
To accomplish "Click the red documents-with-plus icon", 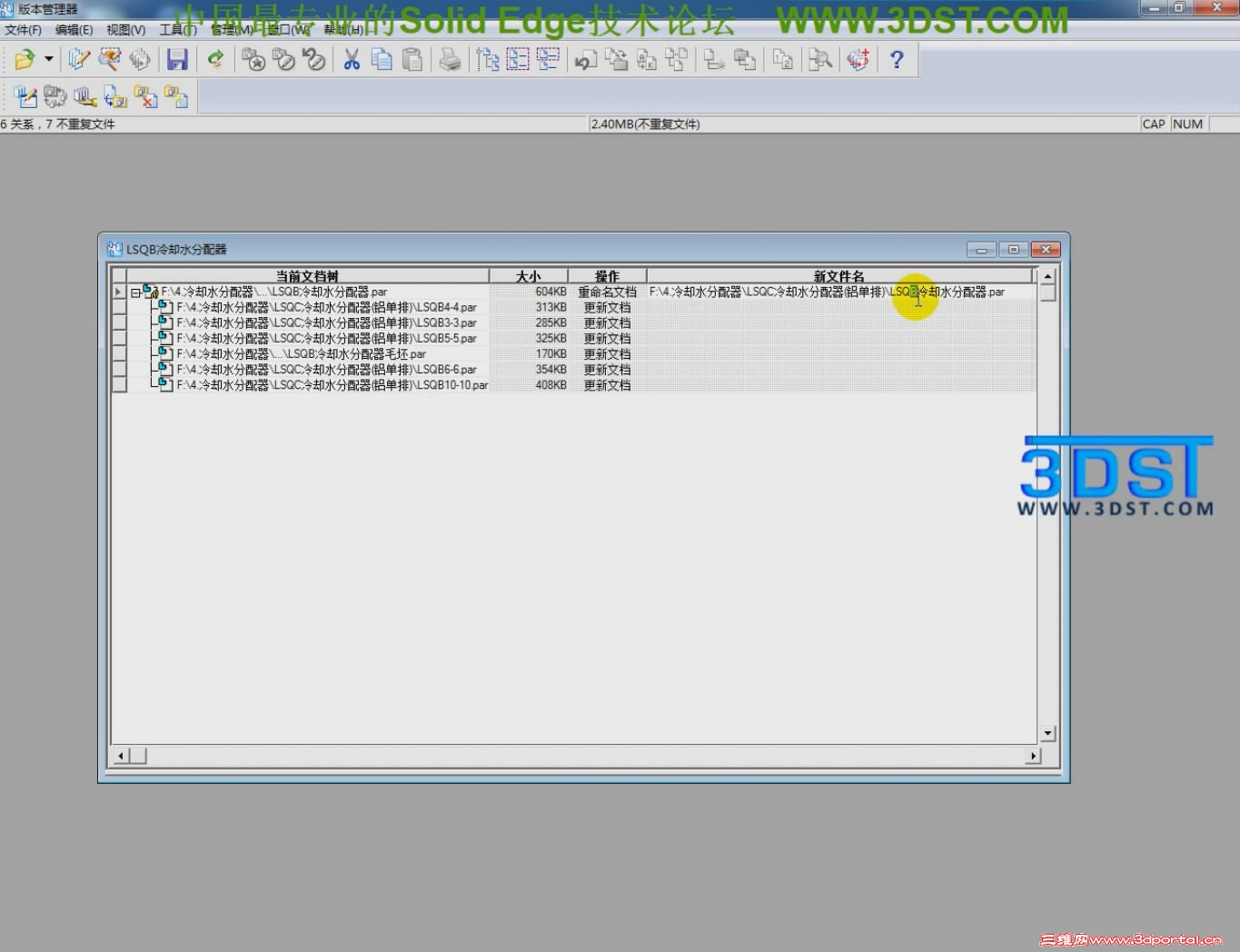I will coord(858,60).
